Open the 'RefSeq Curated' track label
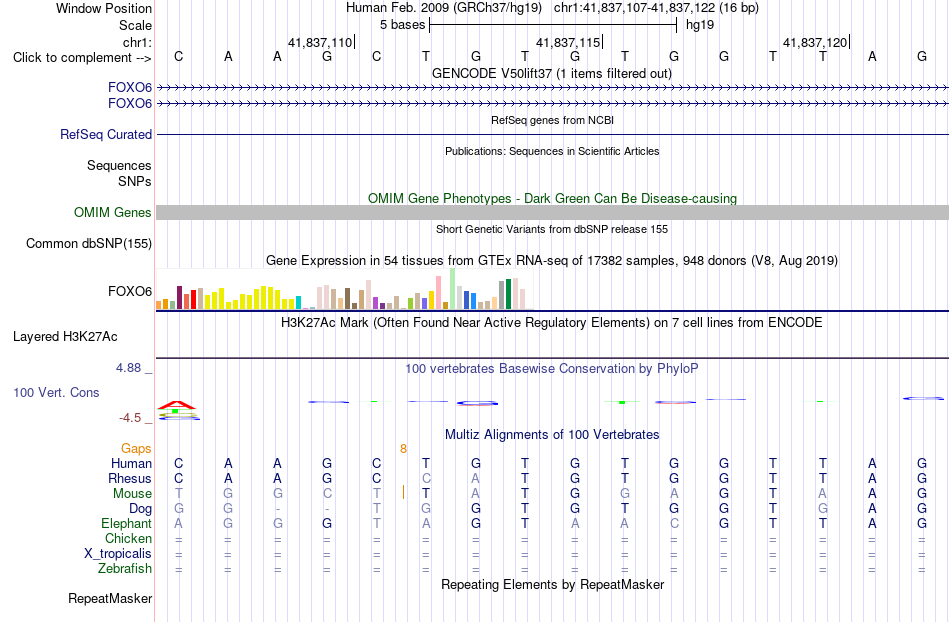Image resolution: width=950 pixels, height=622 pixels. 106,134
